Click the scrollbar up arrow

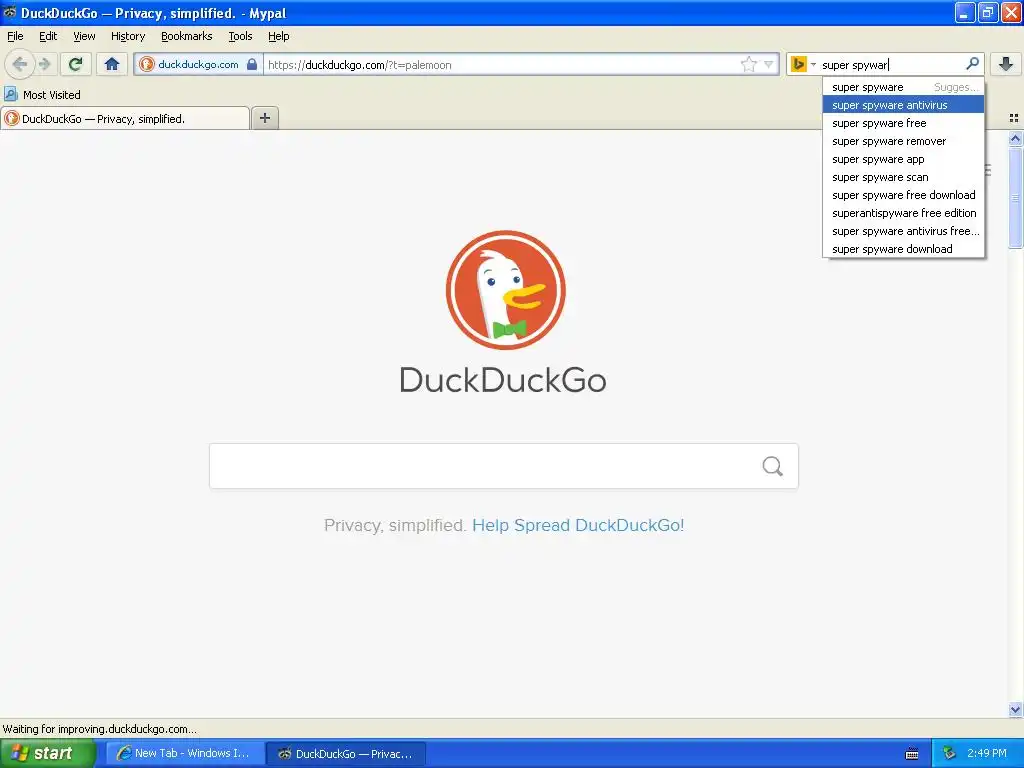(1015, 138)
